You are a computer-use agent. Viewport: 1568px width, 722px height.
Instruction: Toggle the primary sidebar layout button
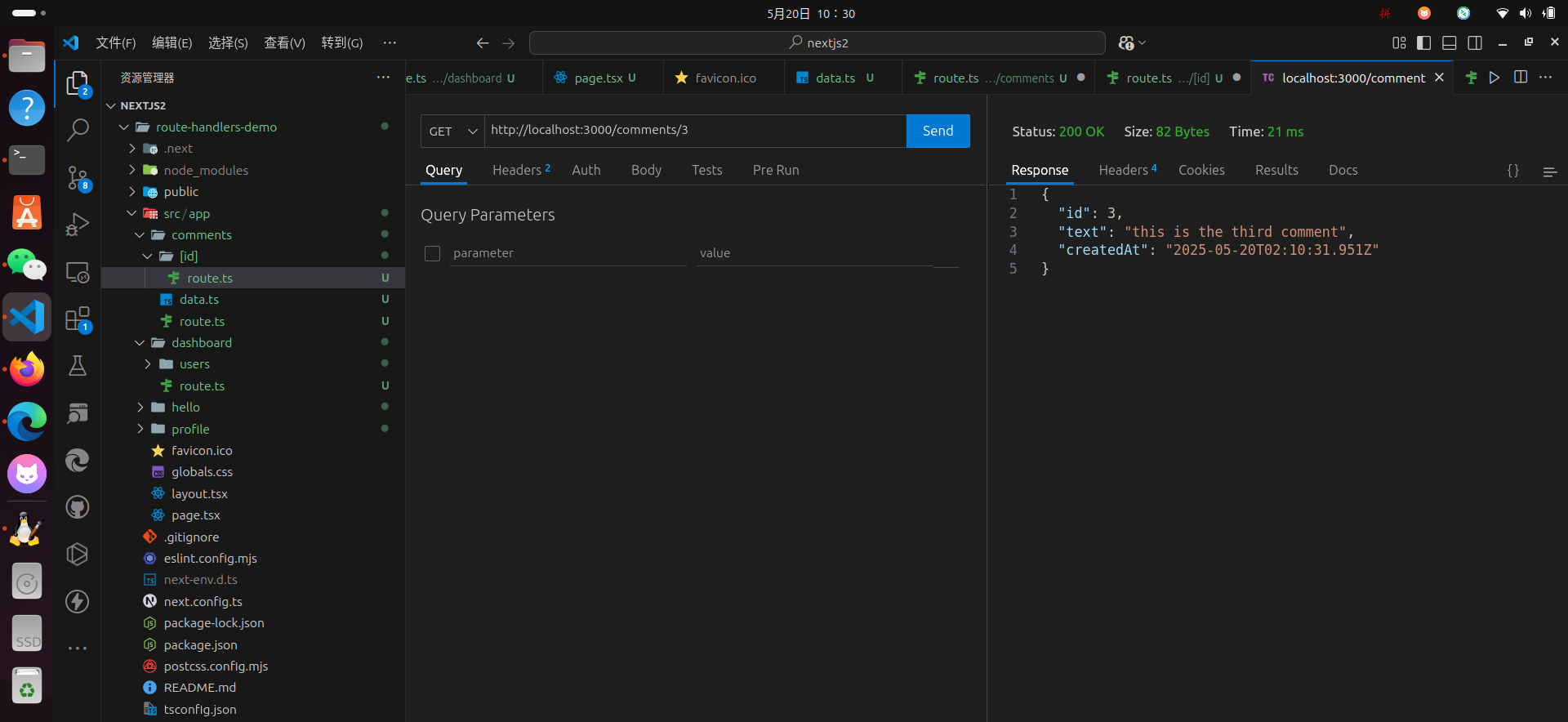click(x=1423, y=42)
